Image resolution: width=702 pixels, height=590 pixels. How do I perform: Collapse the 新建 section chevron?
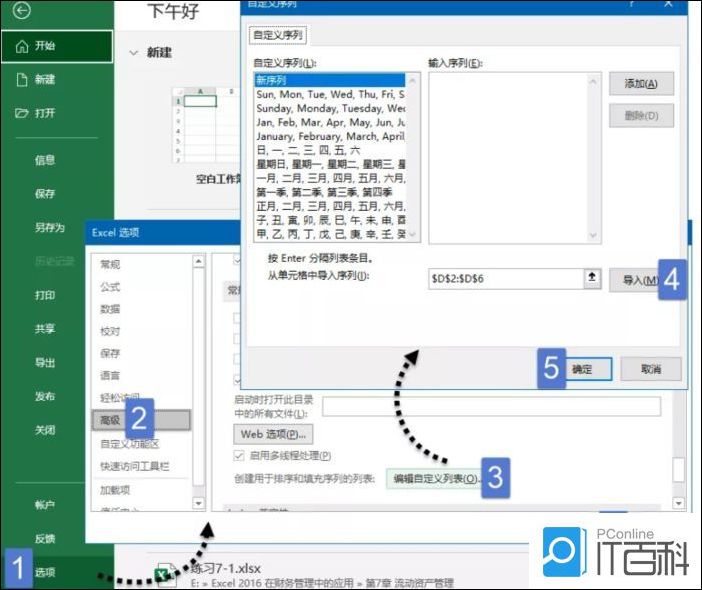point(133,53)
